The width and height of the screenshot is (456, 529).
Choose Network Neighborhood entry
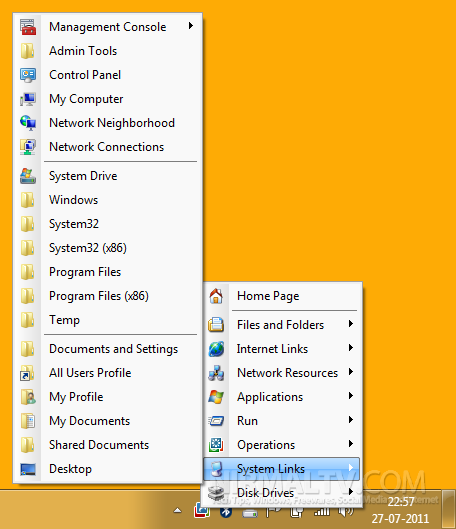pyautogui.click(x=108, y=123)
